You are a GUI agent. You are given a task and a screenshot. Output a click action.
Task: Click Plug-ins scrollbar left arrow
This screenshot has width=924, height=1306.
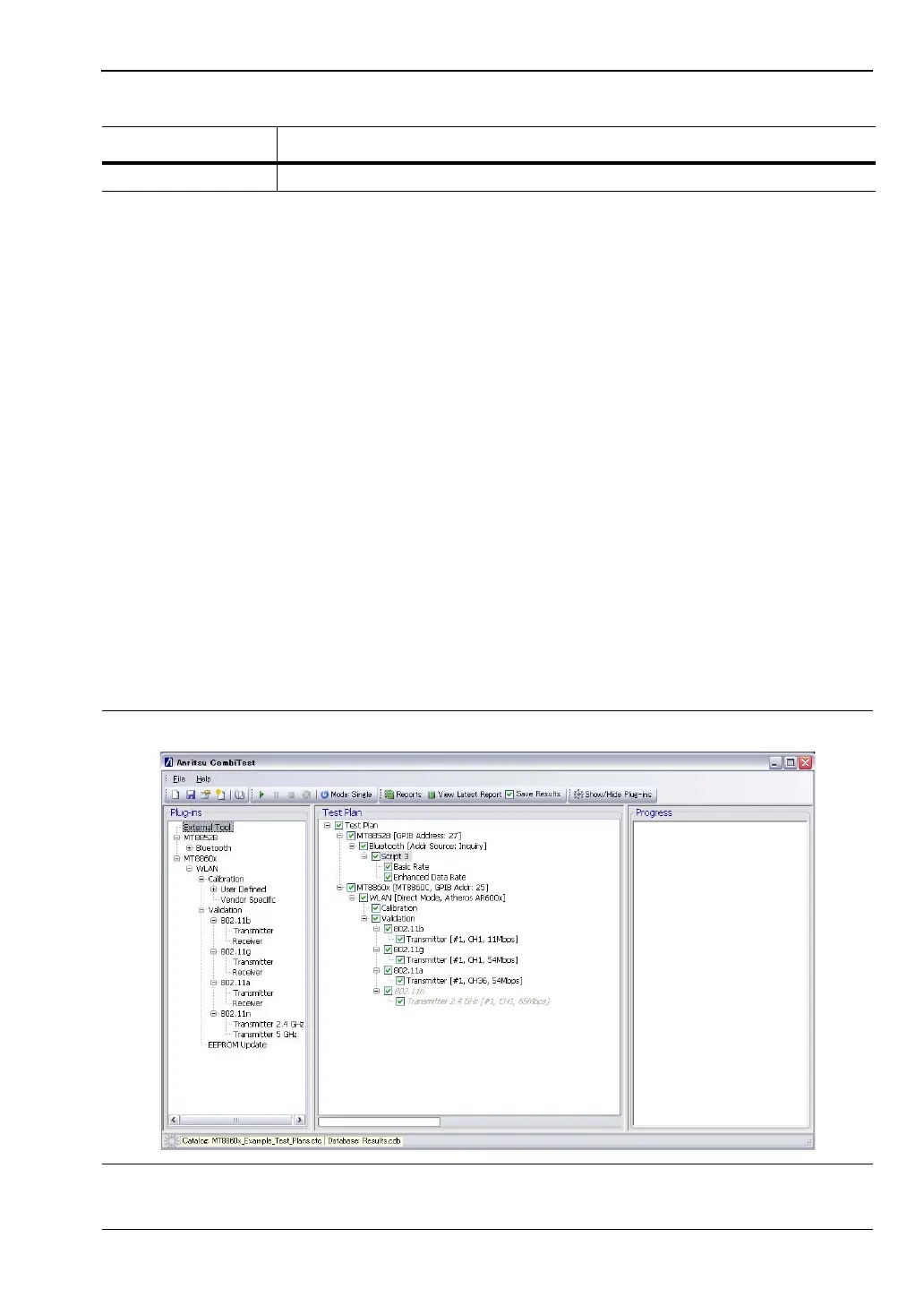click(175, 1121)
